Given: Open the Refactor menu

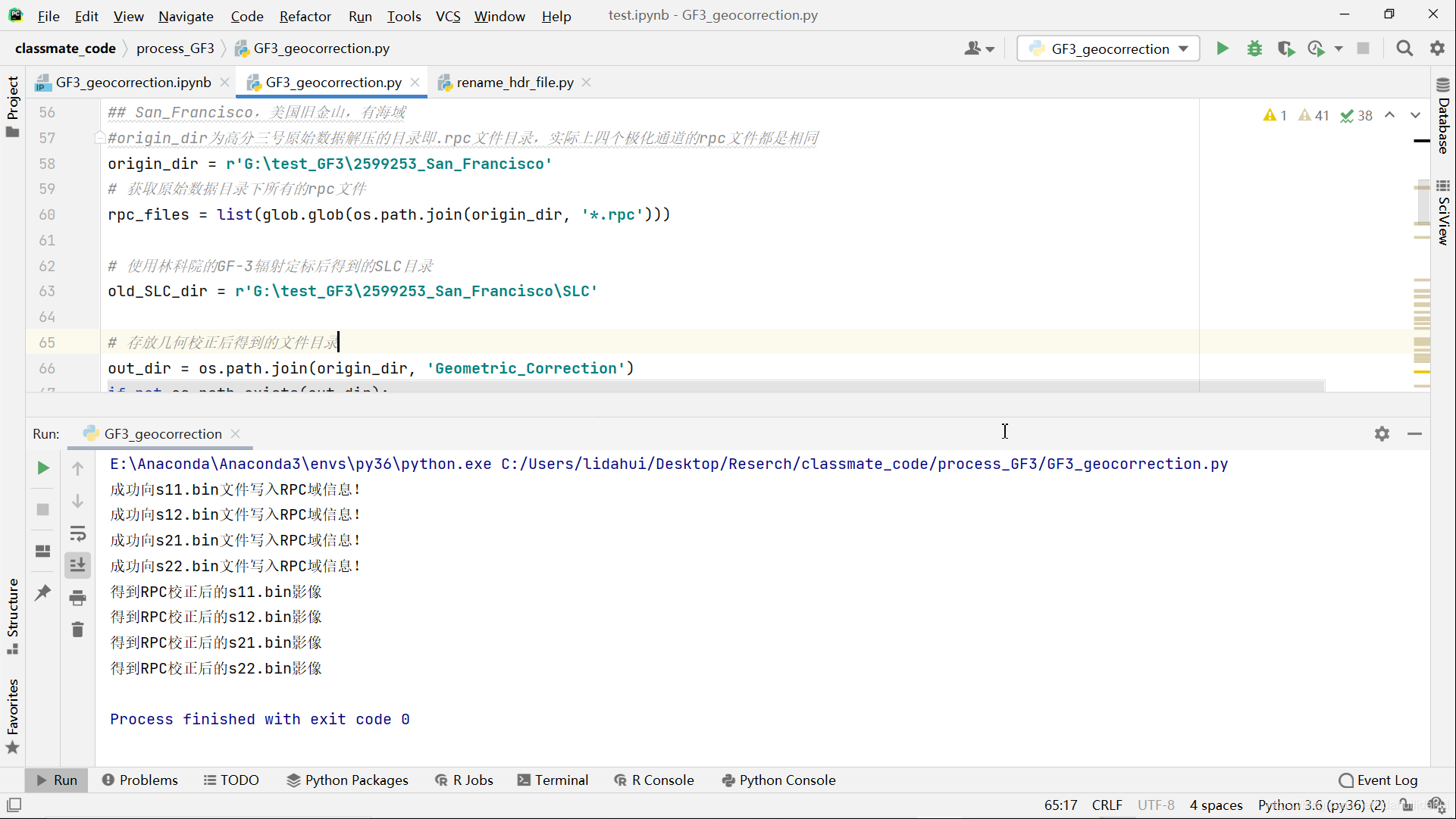Looking at the screenshot, I should (x=305, y=16).
